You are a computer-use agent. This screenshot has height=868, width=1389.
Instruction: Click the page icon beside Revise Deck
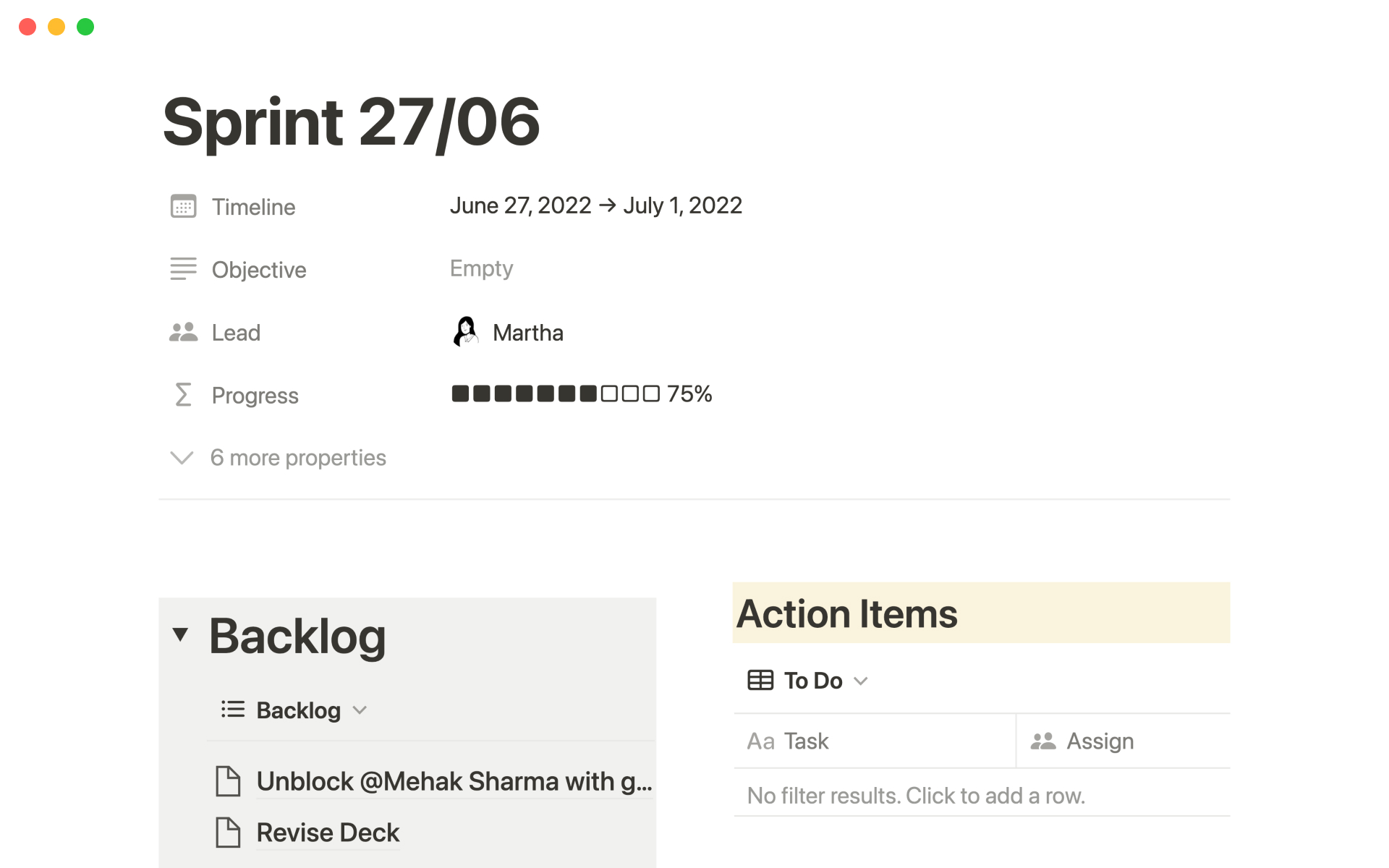point(228,833)
